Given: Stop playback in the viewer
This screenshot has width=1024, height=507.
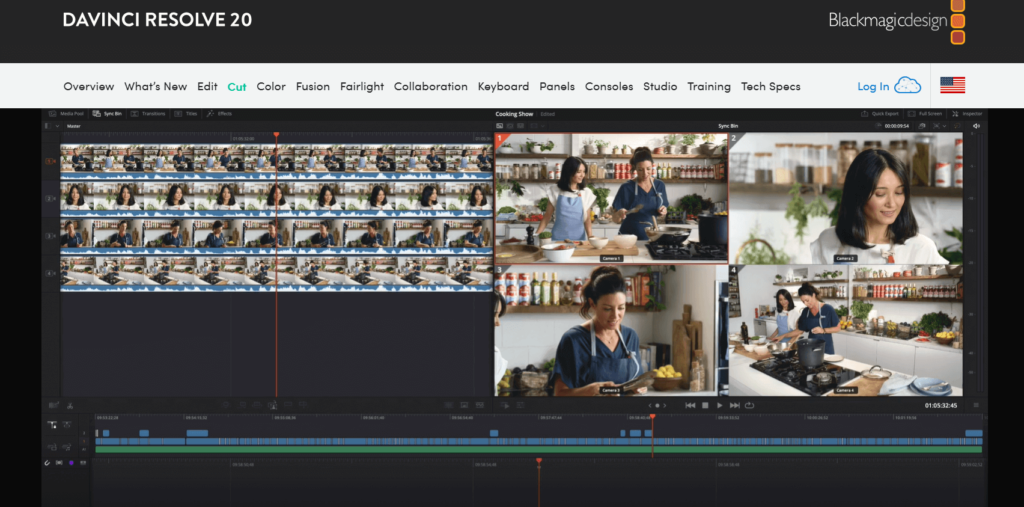Looking at the screenshot, I should tap(705, 406).
